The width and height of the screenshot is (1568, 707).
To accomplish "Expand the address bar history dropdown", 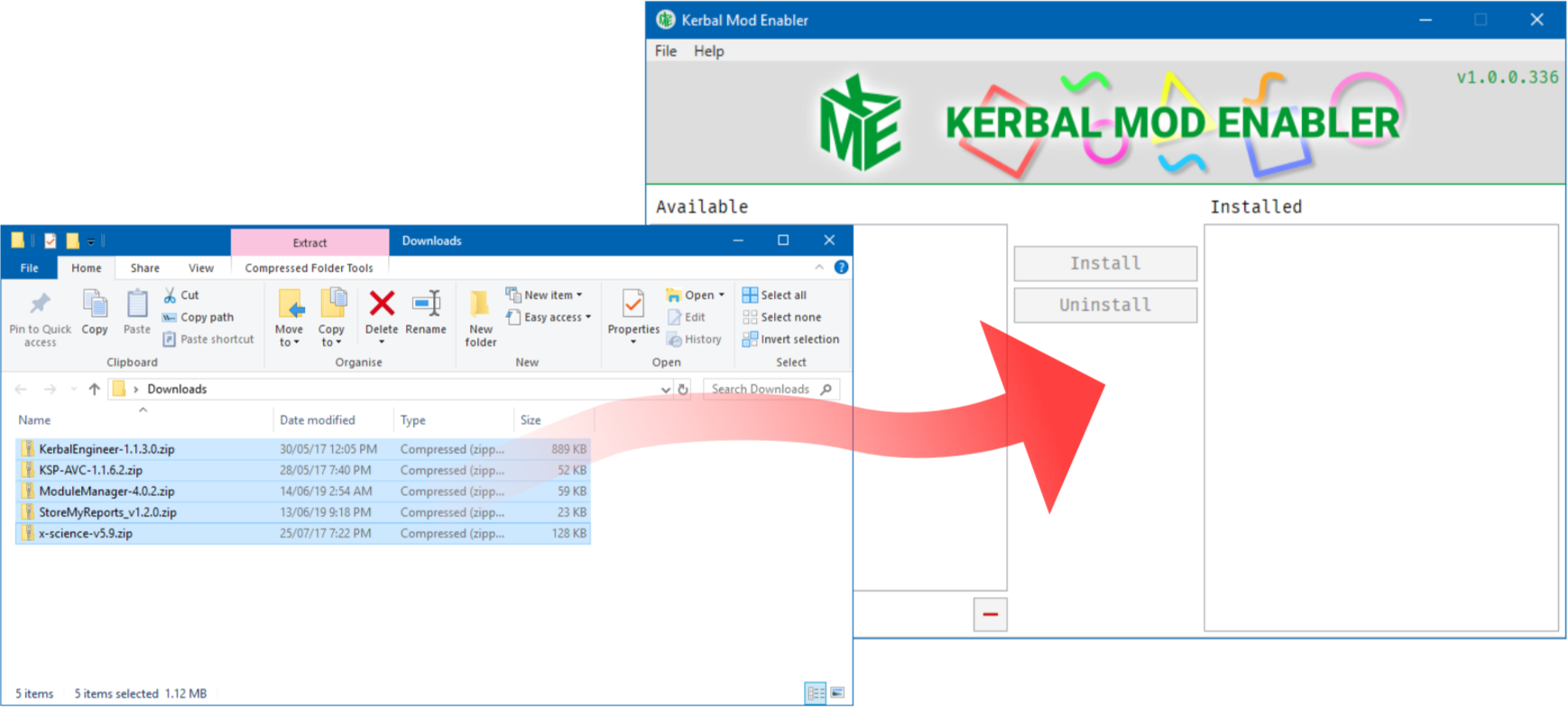I will [665, 390].
